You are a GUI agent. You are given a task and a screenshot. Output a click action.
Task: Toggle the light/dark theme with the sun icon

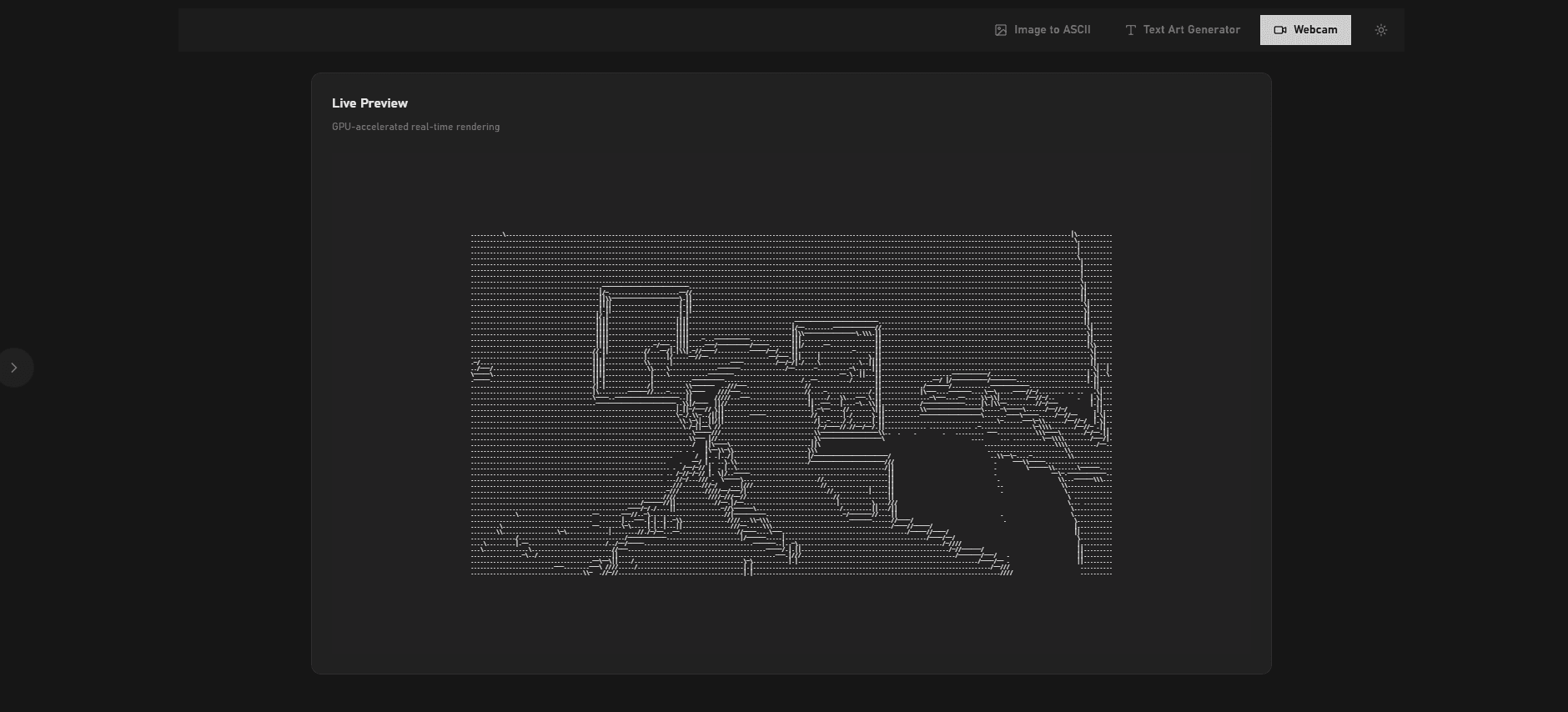point(1381,30)
